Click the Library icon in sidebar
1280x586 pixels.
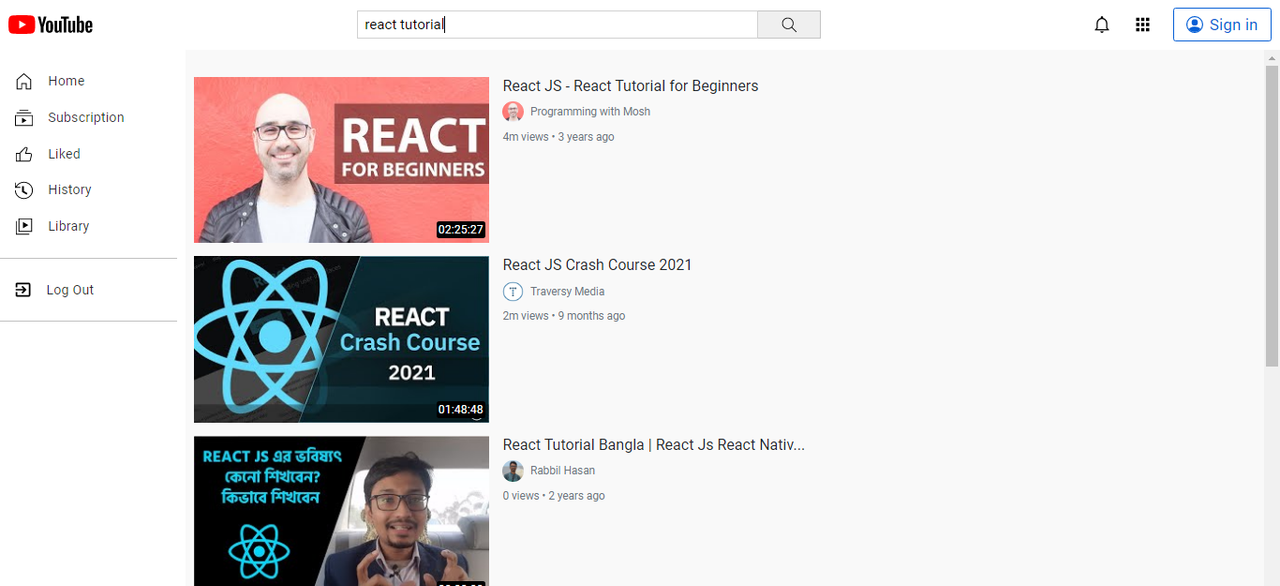click(24, 226)
